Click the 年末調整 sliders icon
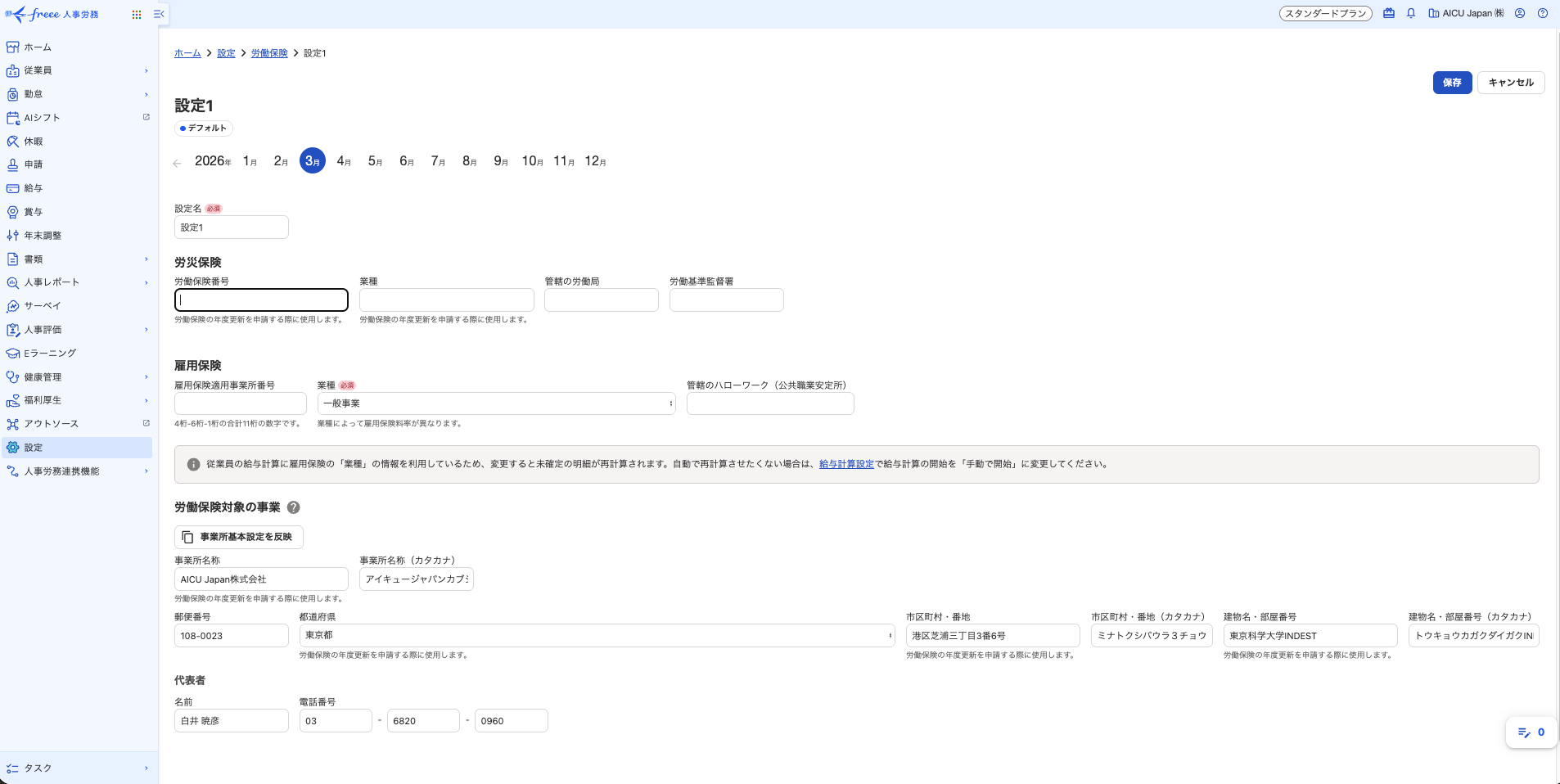This screenshot has width=1560, height=784. (13, 236)
